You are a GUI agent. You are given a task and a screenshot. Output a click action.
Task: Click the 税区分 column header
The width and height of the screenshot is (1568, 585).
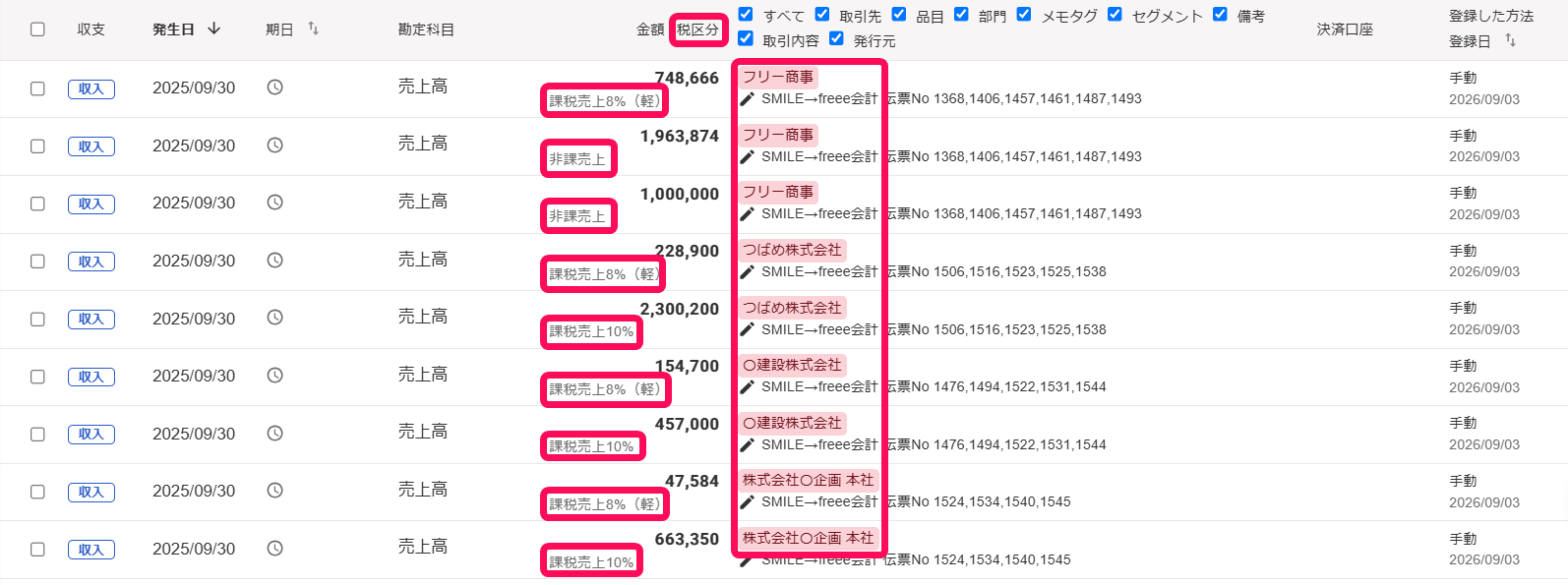[697, 29]
